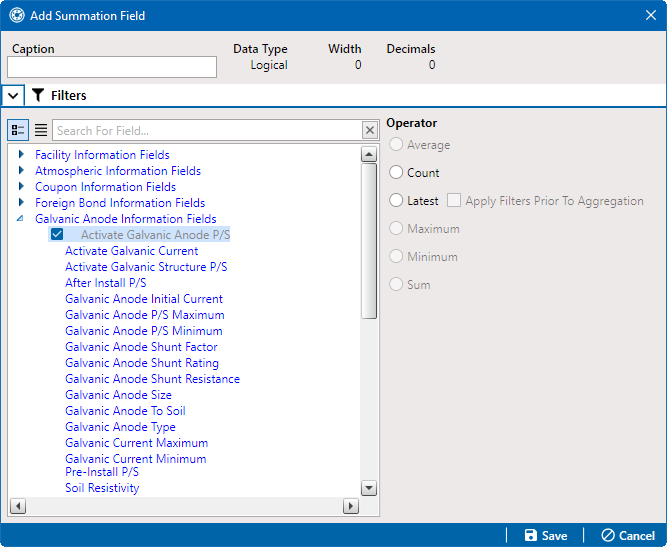Screen dimensions: 667x547
Task: Collapse Galvanic Anode Information Fields
Action: [x=20, y=219]
